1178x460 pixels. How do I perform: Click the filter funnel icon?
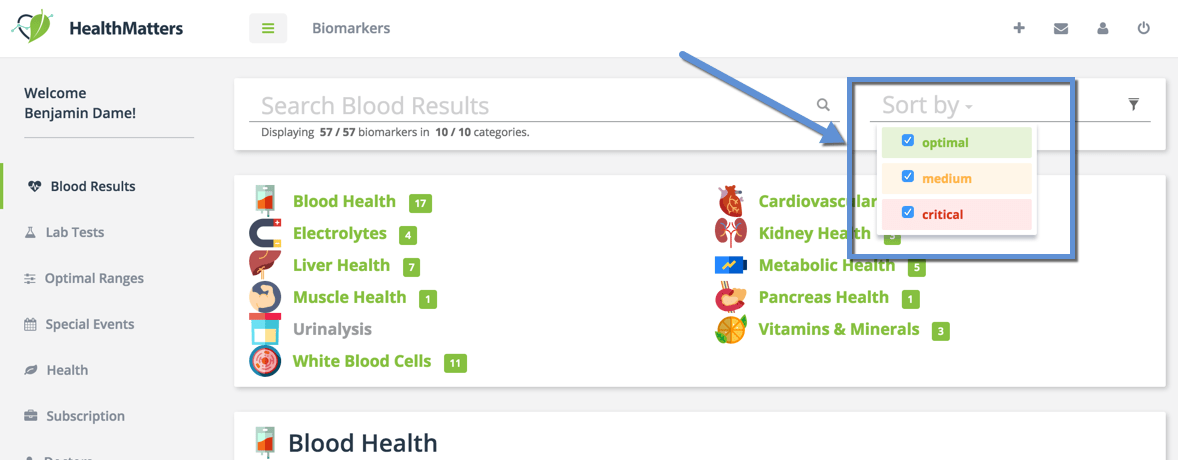click(x=1133, y=105)
